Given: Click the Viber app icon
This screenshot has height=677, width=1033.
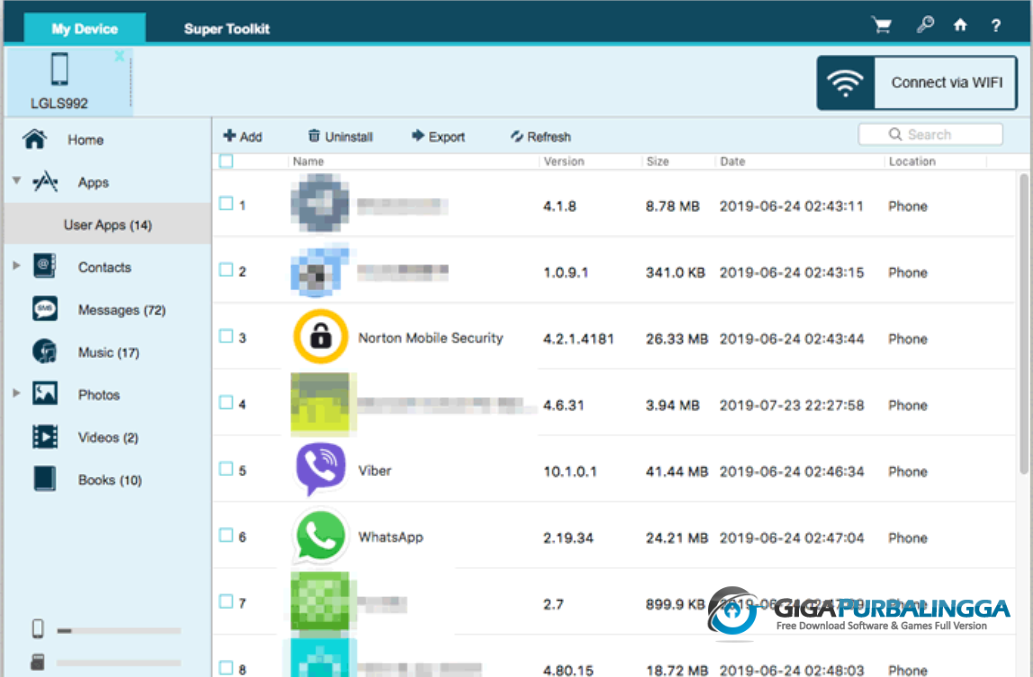Looking at the screenshot, I should click(320, 469).
